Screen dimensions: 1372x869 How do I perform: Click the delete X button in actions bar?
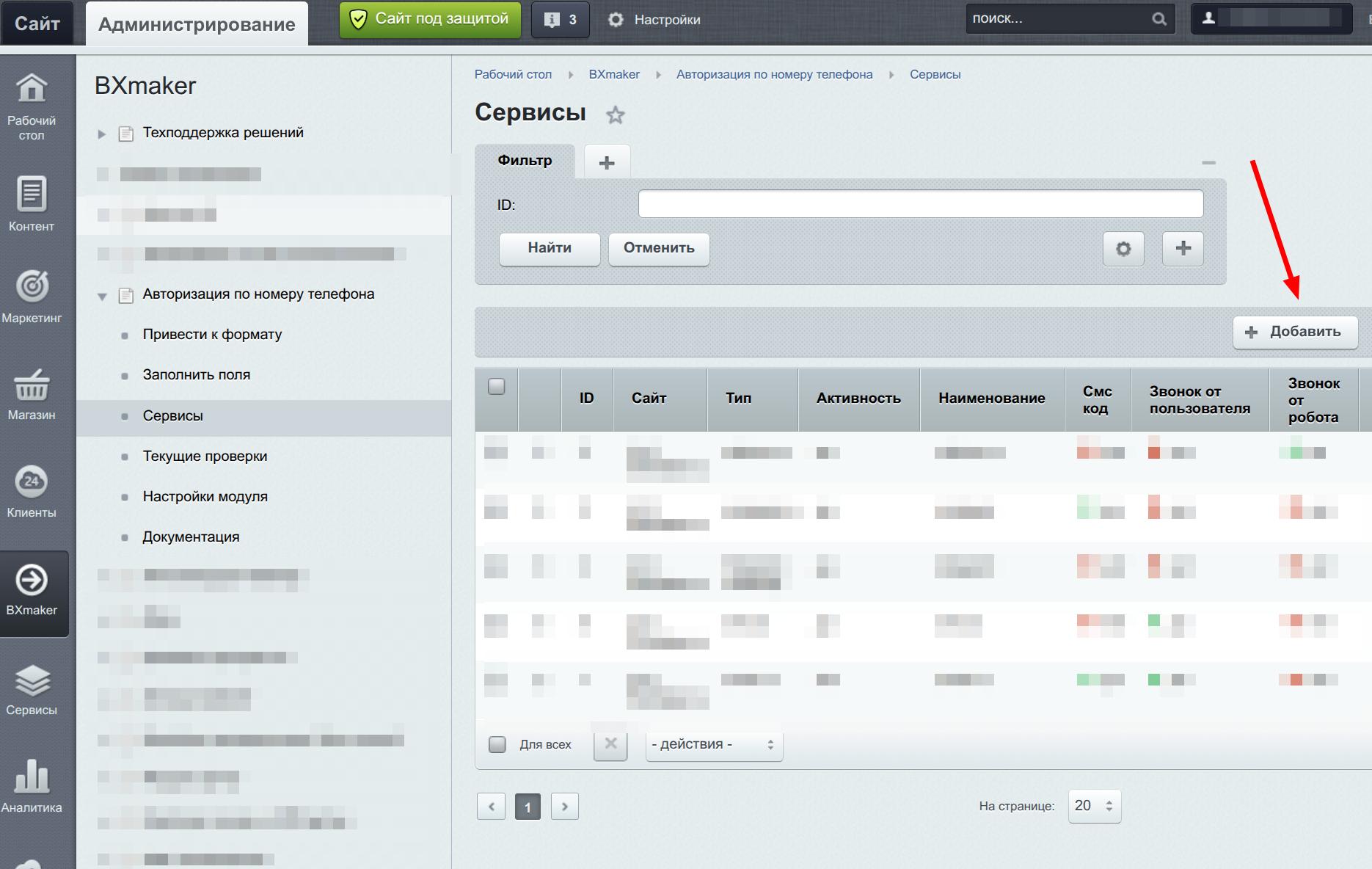point(610,744)
